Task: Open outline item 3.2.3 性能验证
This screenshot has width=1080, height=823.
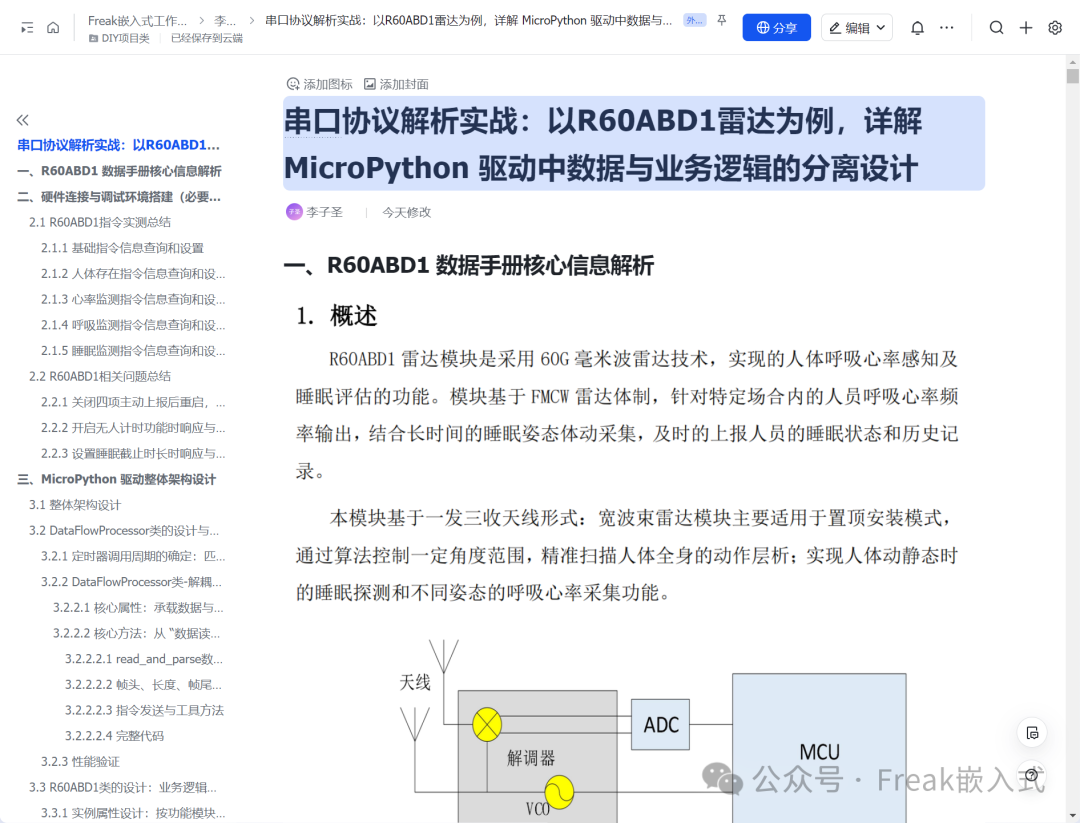Action: pos(80,762)
